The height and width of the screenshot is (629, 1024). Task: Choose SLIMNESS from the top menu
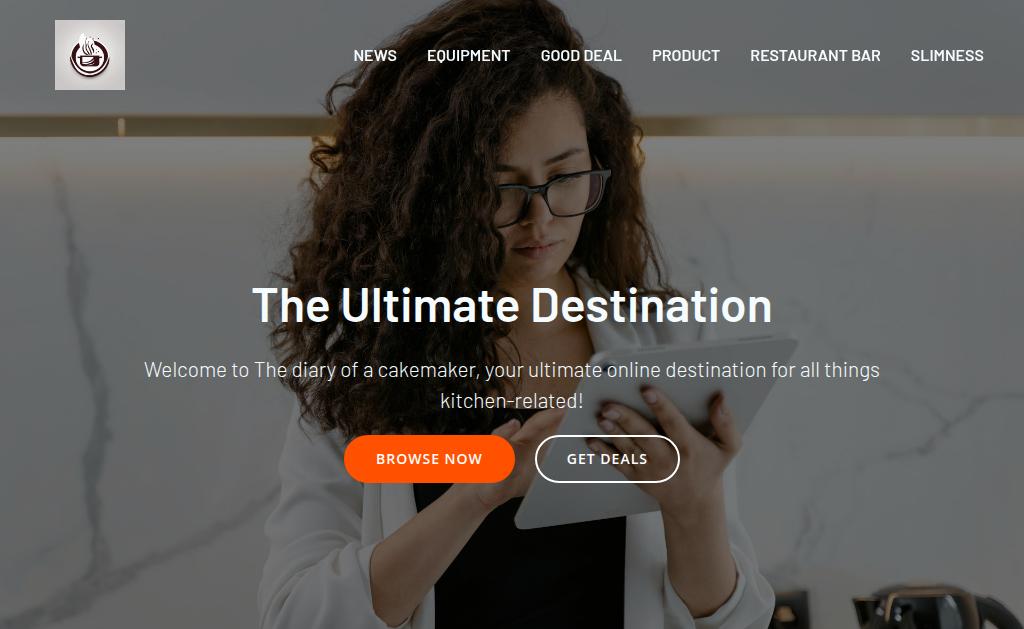click(947, 56)
